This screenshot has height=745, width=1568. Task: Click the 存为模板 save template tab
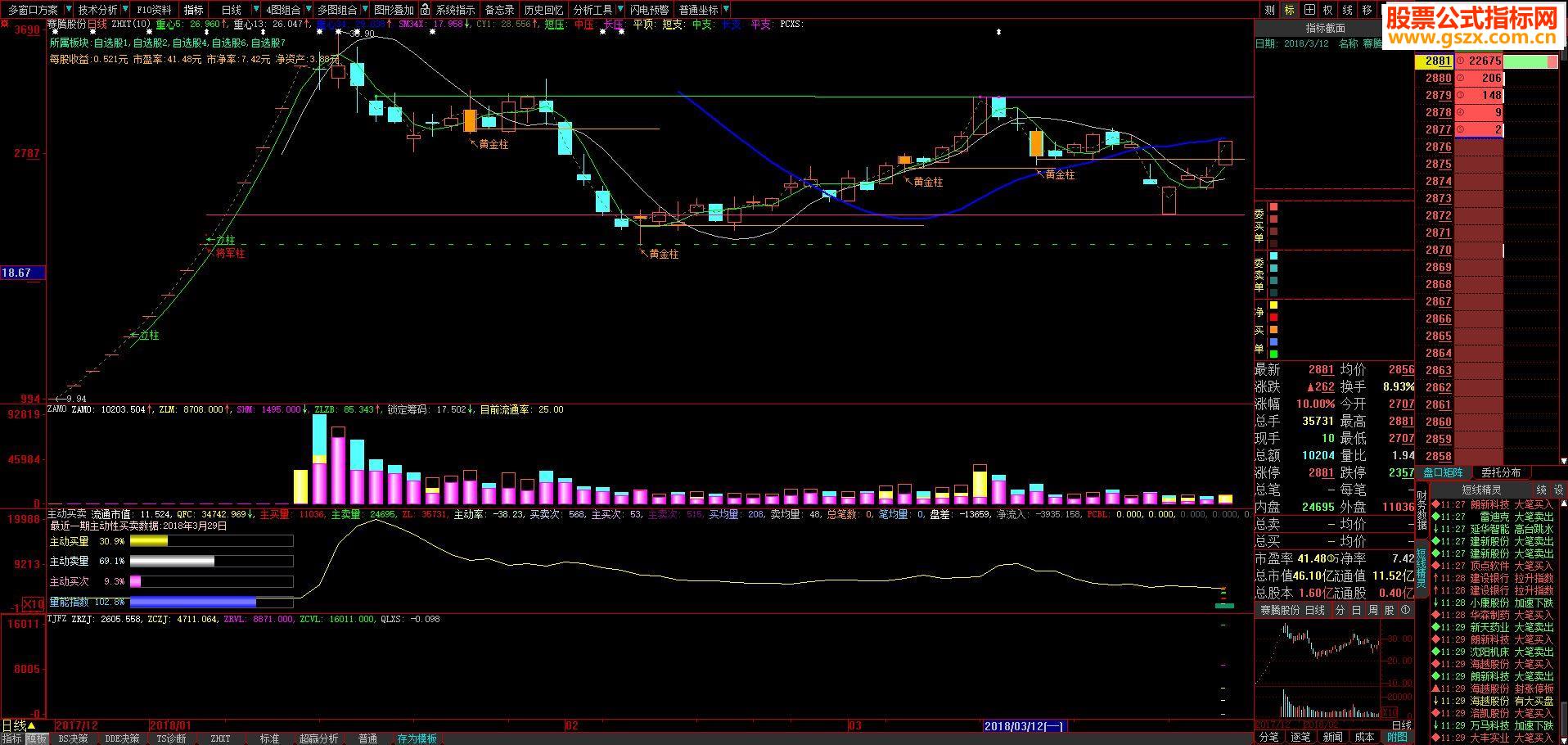417,738
